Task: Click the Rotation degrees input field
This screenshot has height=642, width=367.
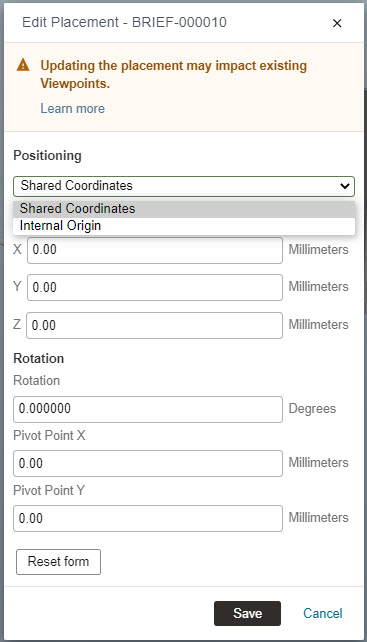Action: (148, 409)
